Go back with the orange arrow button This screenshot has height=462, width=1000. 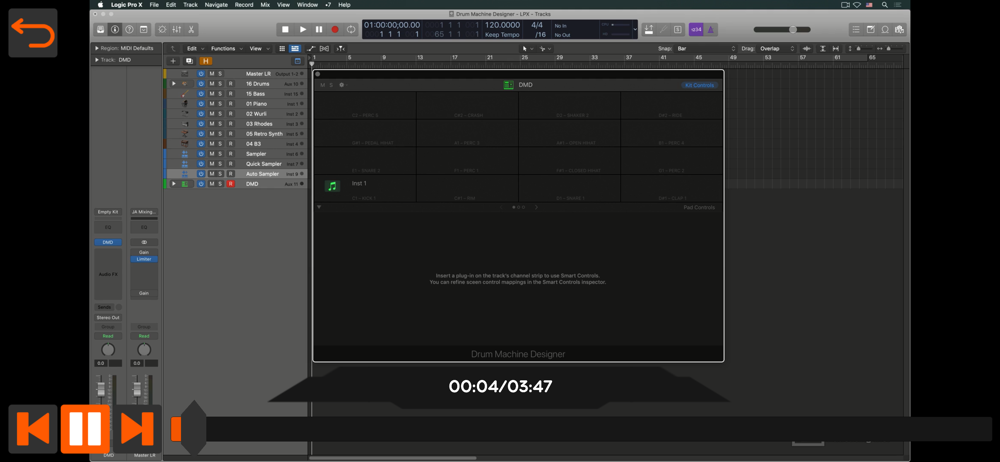point(33,33)
